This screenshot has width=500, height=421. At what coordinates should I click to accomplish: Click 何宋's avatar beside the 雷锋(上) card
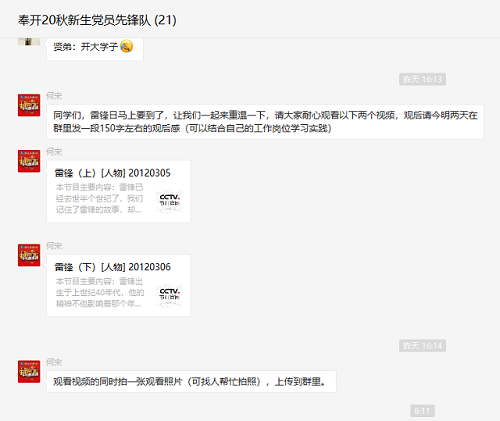point(29,161)
